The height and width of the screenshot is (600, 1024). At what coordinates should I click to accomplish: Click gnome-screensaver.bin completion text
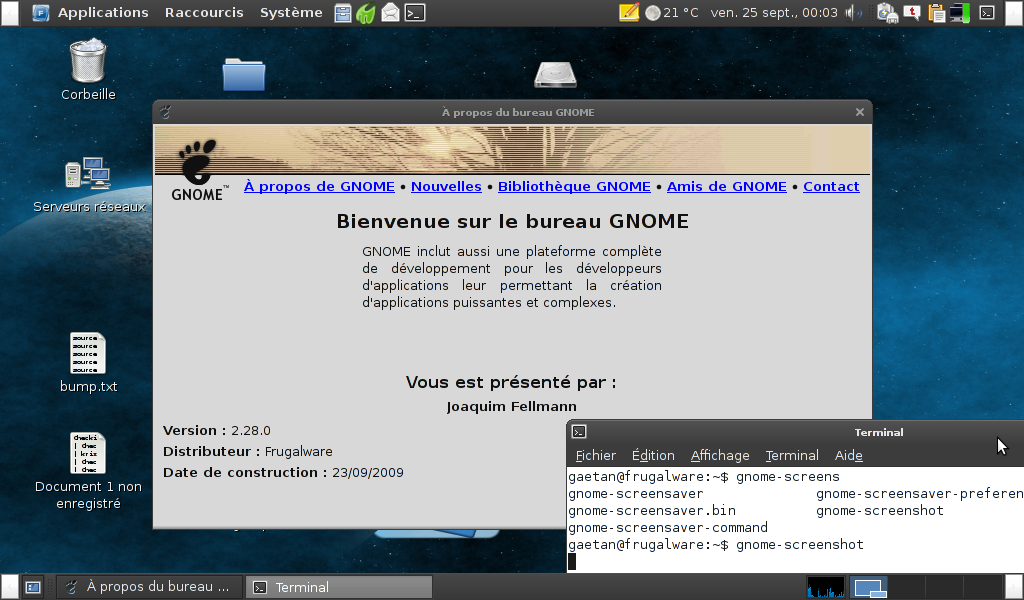(x=652, y=511)
